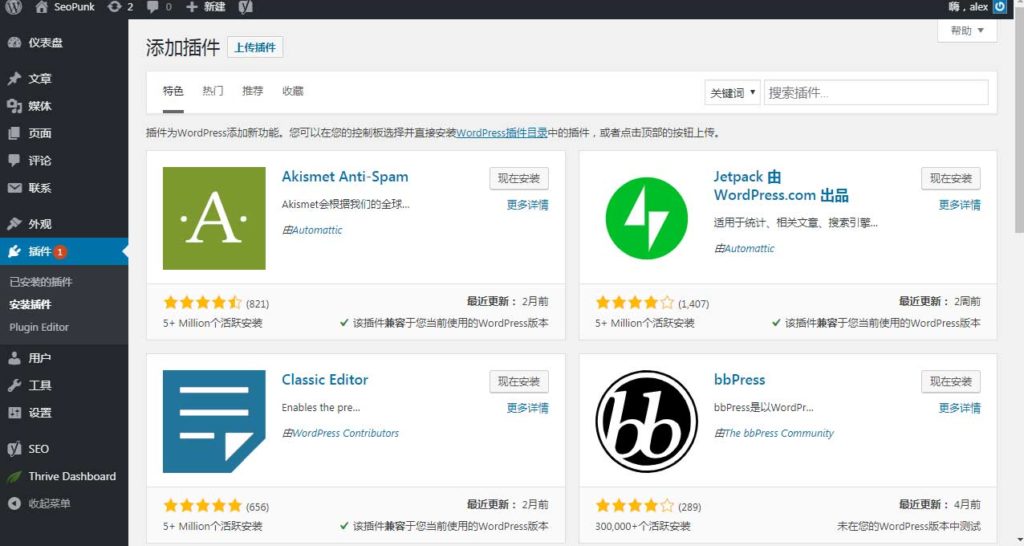Click the Yoast SEO icon in admin bar
Screen dimensions: 1024x546
click(245, 7)
